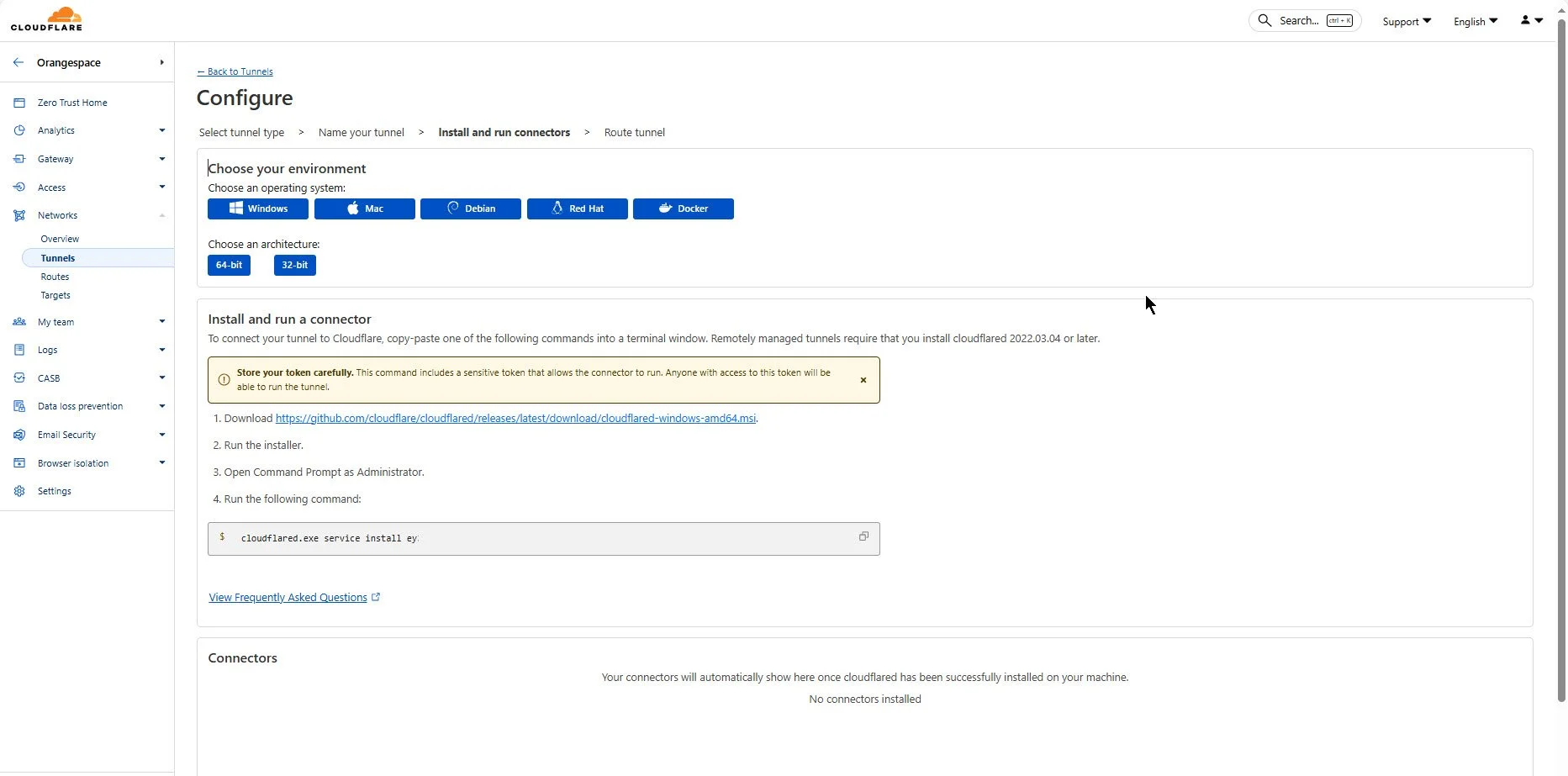Viewport: 1568px width, 776px height.
Task: Open Networks Overview page
Action: click(60, 239)
